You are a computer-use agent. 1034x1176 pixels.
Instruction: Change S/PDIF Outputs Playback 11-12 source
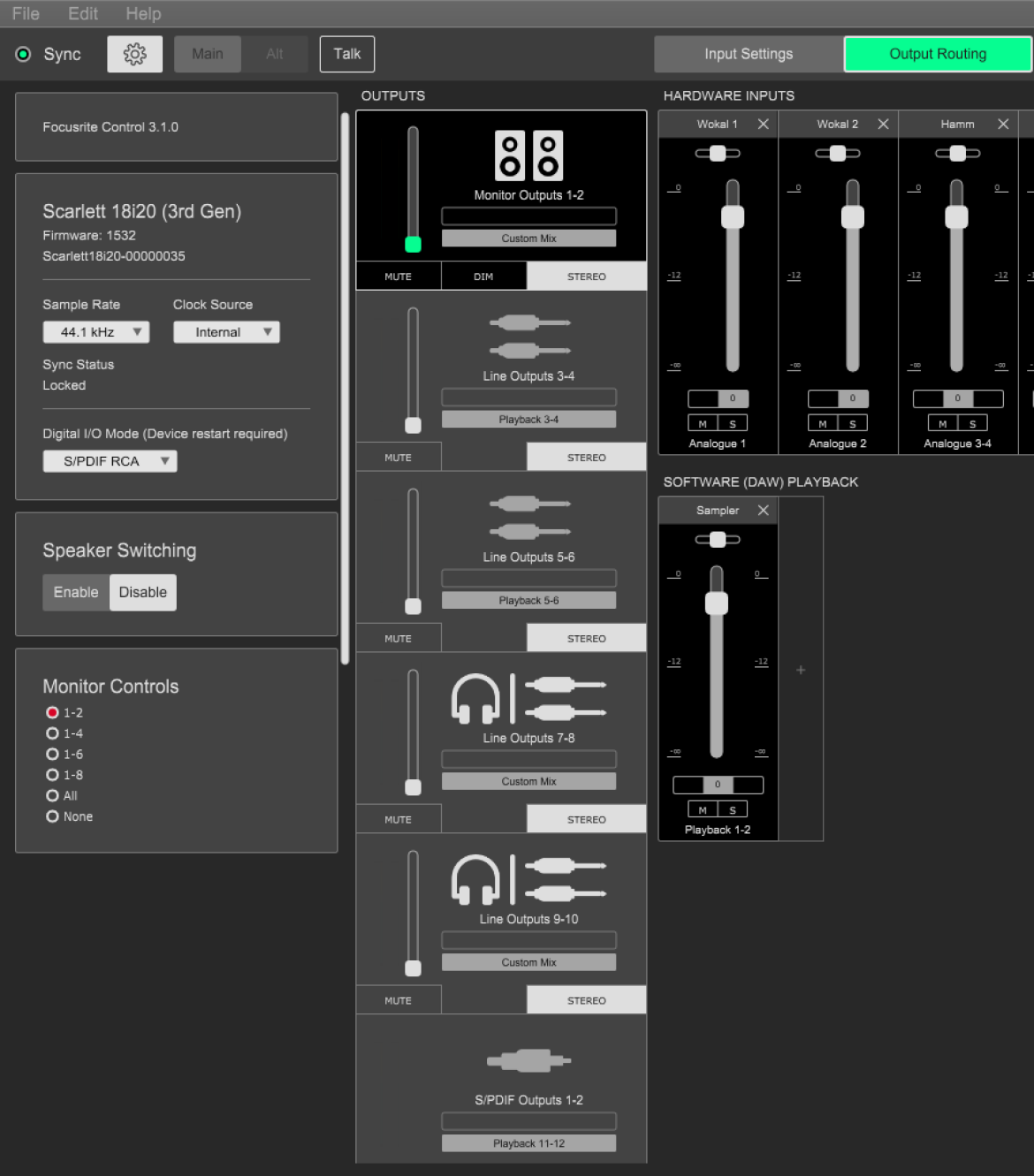tap(528, 1143)
